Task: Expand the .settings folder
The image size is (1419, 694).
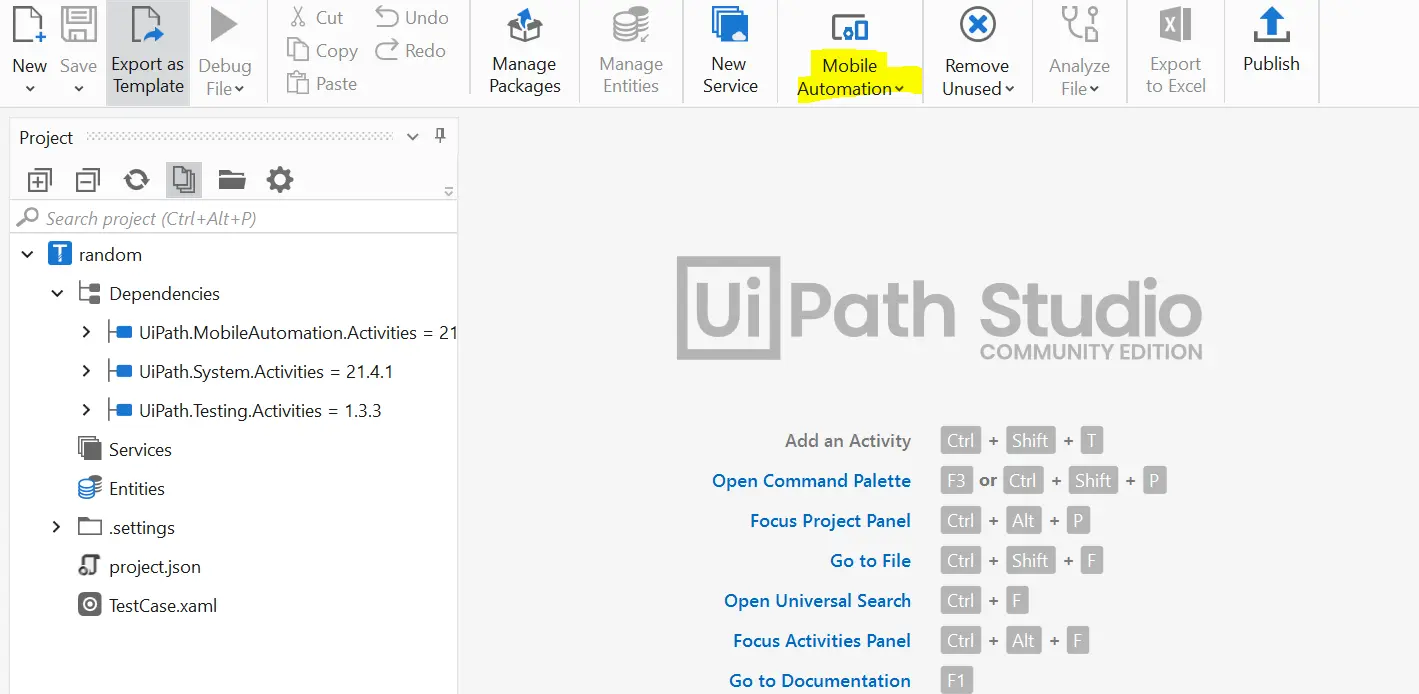Action: (x=57, y=527)
